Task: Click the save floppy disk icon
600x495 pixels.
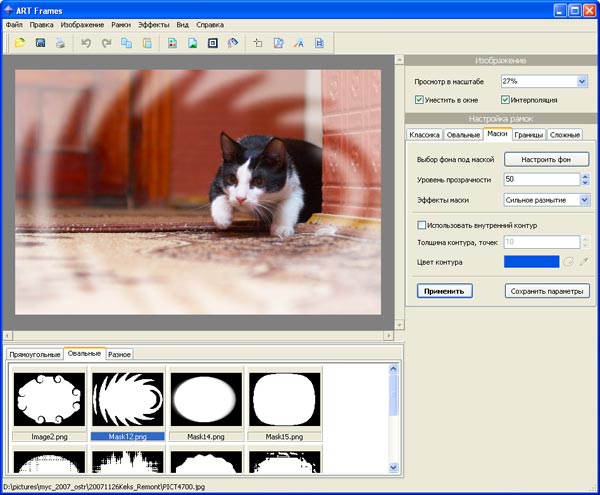Action: point(41,43)
